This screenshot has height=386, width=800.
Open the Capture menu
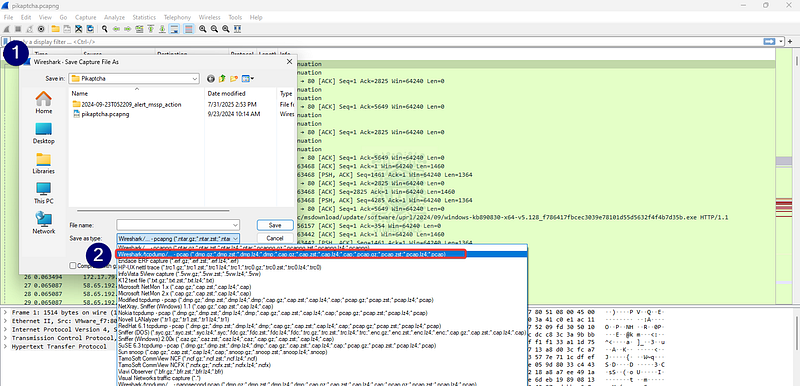pos(85,17)
